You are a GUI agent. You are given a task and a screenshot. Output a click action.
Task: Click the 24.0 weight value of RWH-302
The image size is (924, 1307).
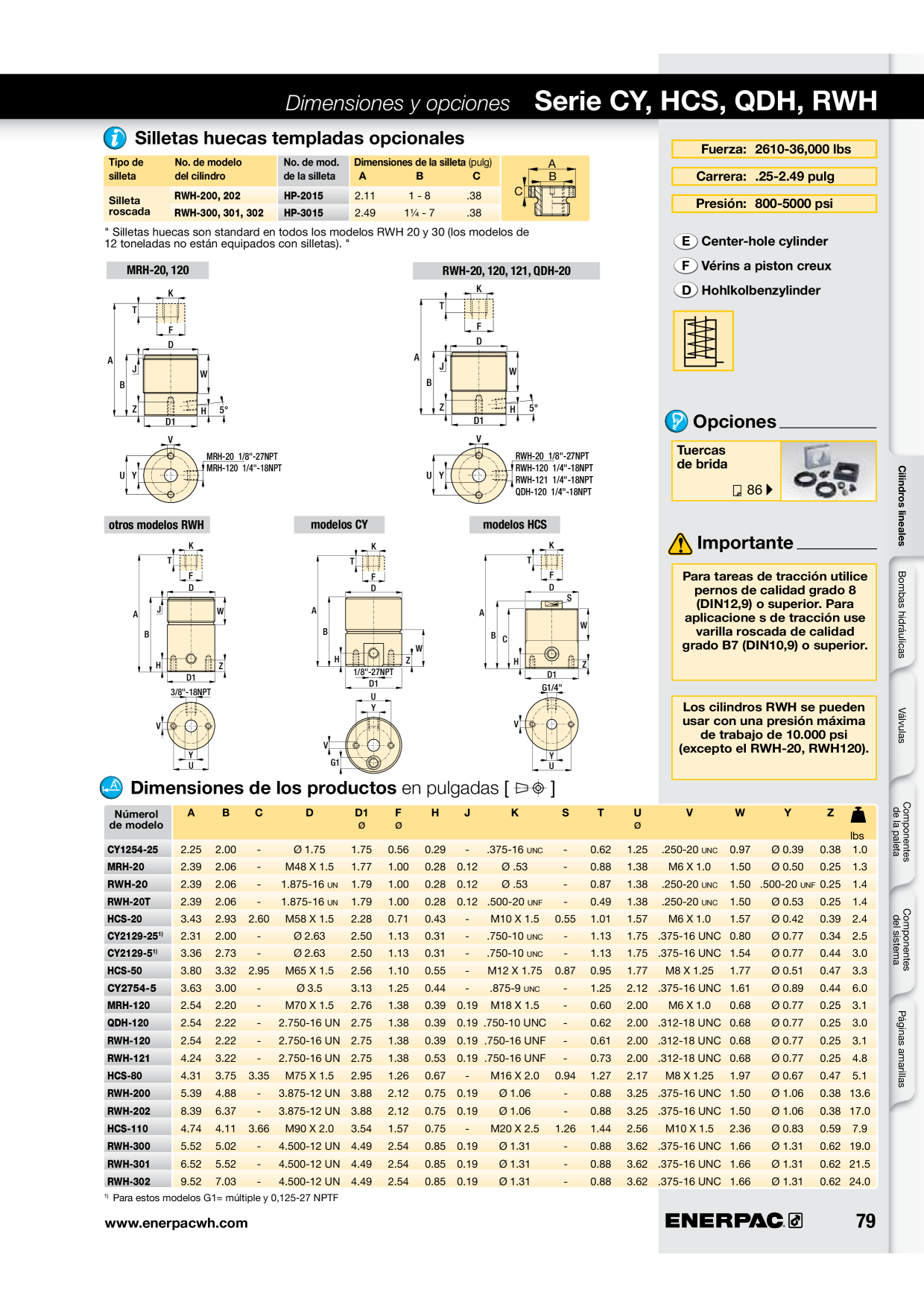pos(860,1181)
